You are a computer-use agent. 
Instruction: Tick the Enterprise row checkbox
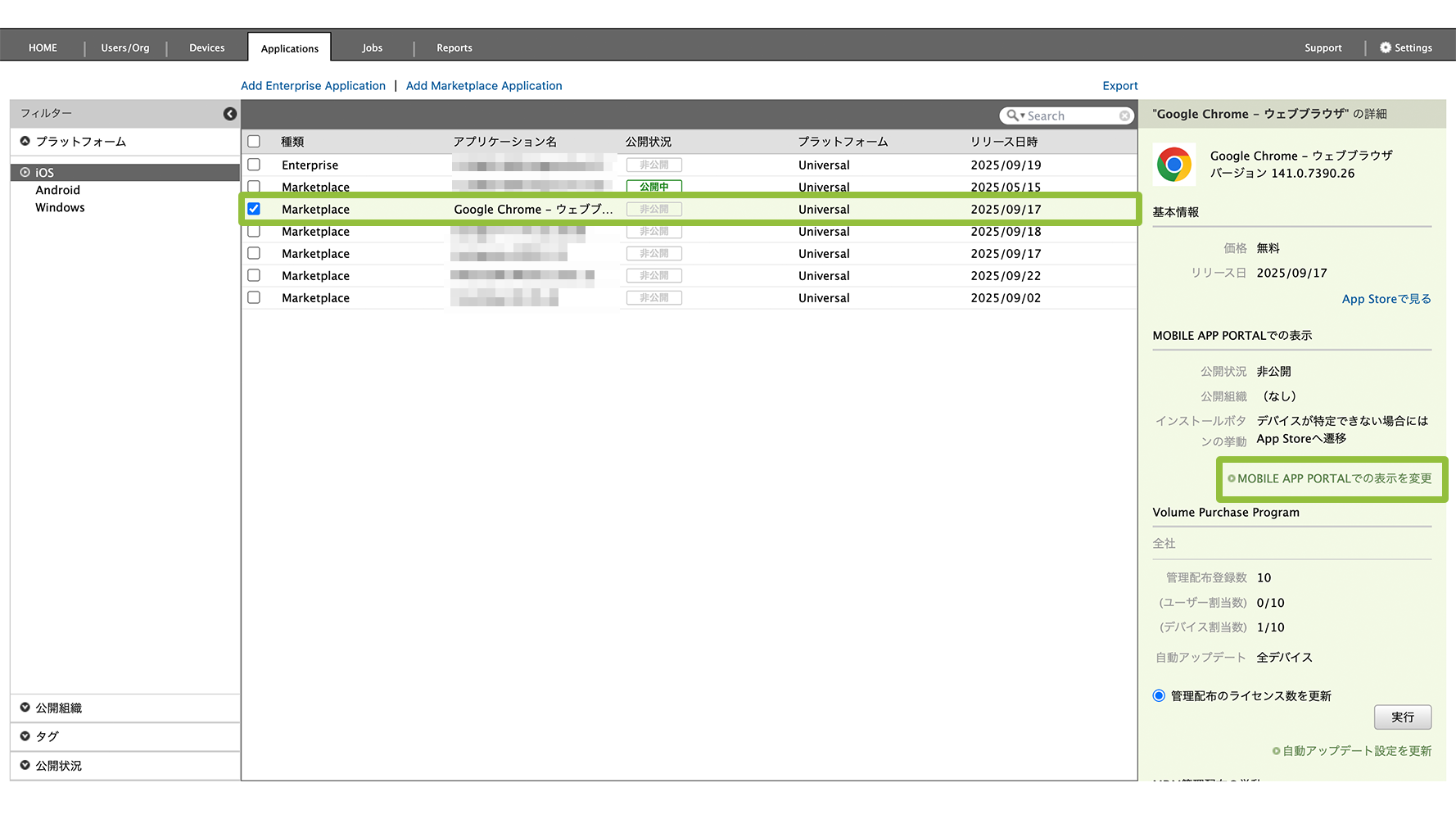(x=254, y=165)
